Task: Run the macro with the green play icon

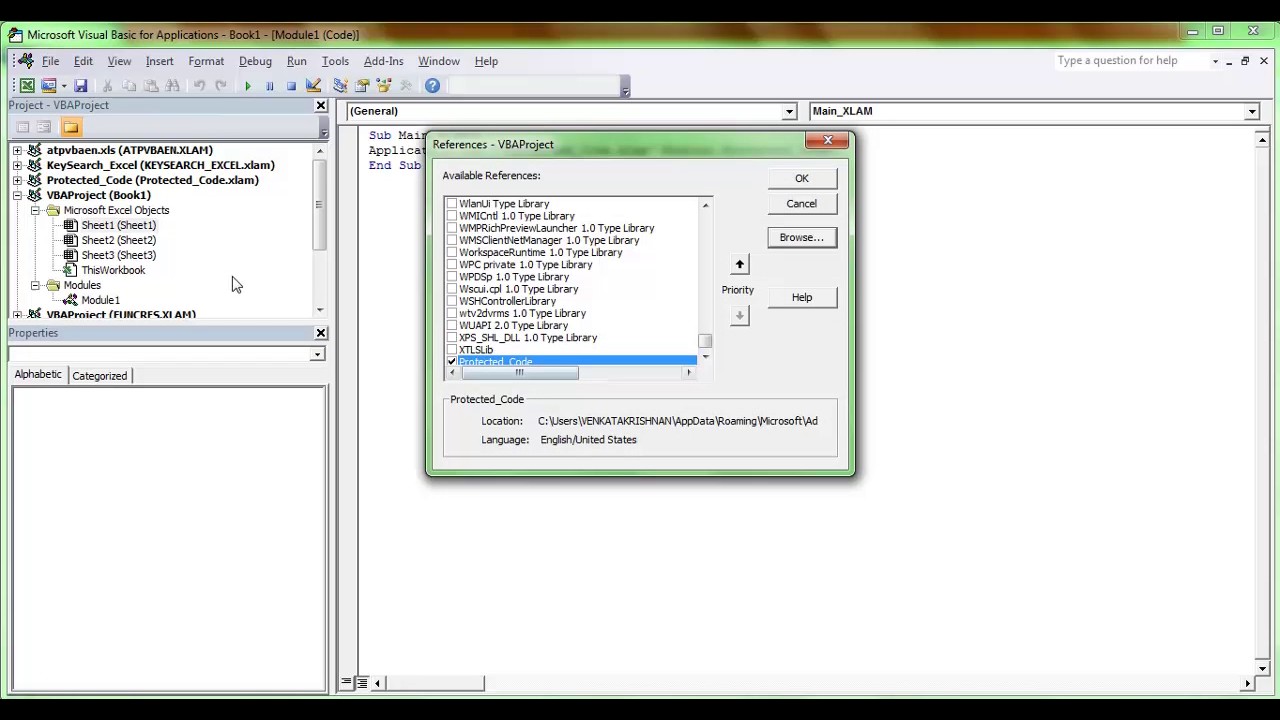Action: [248, 86]
